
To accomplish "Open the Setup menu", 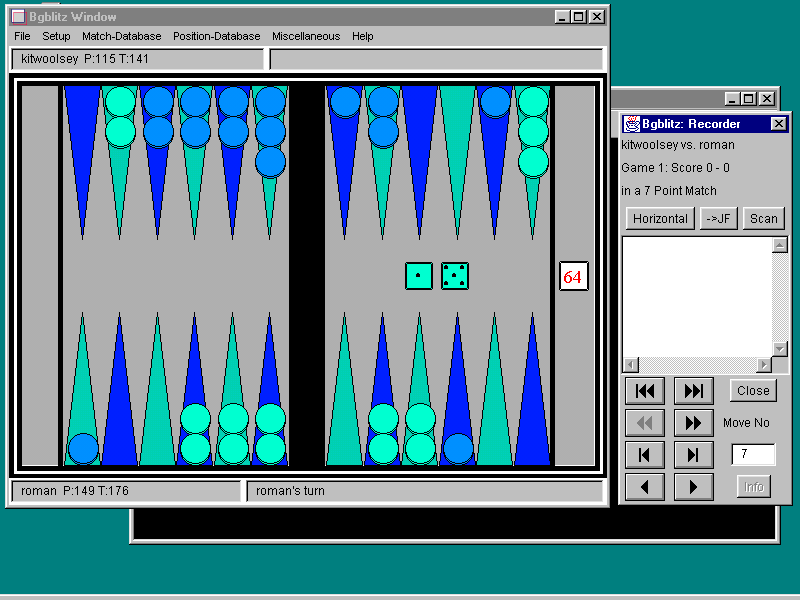I will point(56,36).
